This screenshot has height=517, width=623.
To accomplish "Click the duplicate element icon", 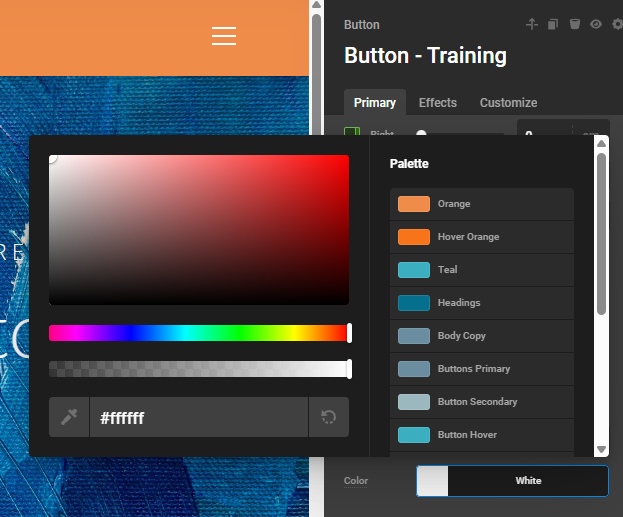I will (x=553, y=25).
